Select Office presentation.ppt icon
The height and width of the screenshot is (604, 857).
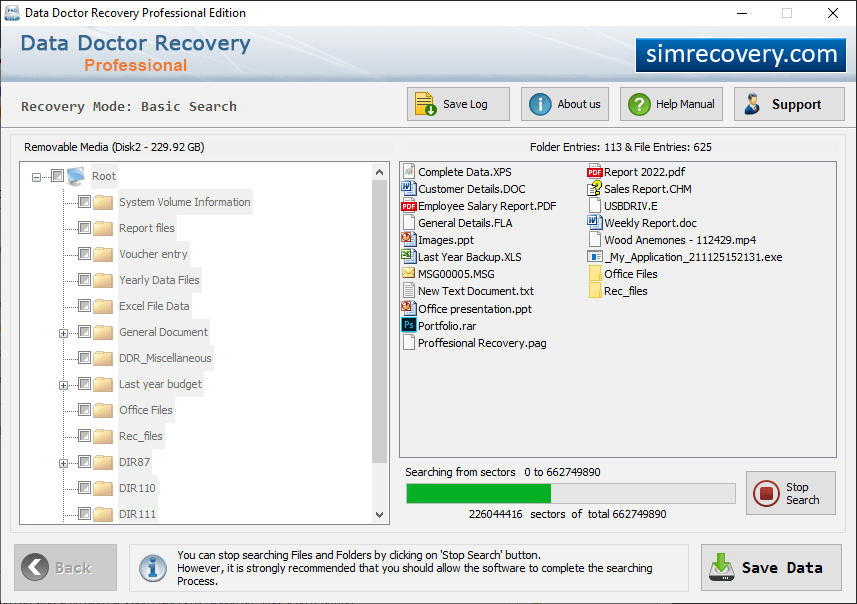[408, 308]
